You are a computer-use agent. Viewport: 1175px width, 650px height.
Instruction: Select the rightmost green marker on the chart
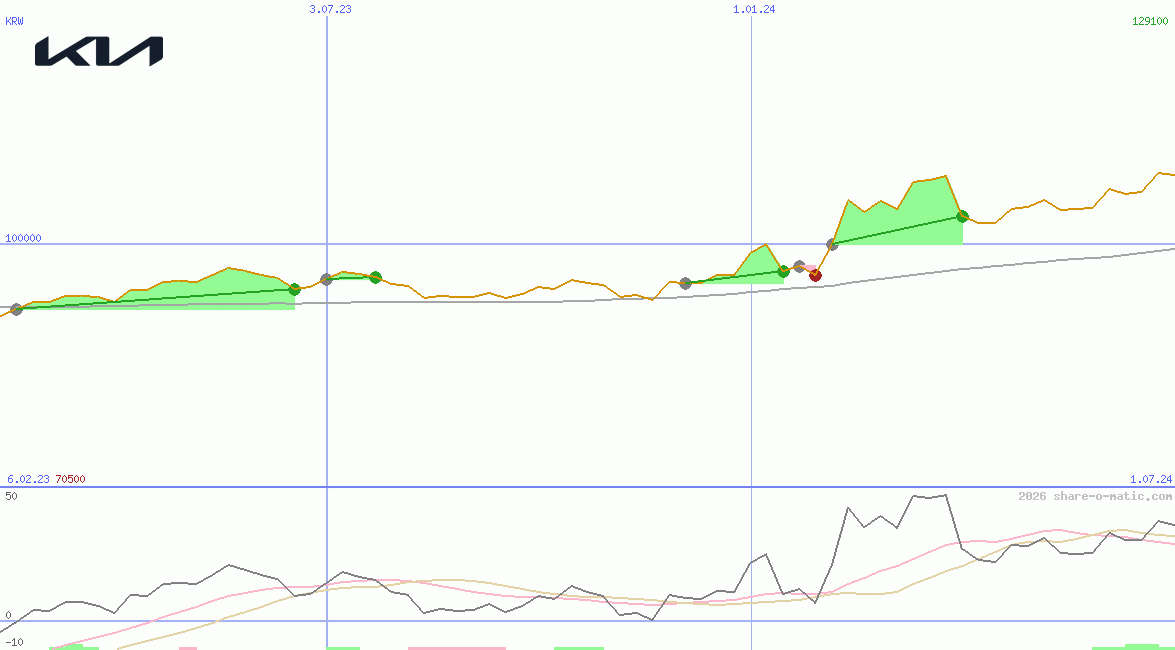[962, 216]
